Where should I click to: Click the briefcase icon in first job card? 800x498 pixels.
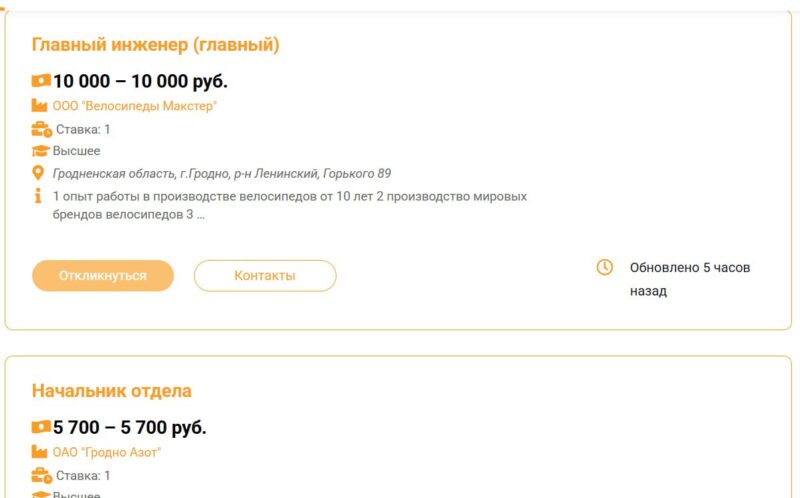tap(41, 129)
